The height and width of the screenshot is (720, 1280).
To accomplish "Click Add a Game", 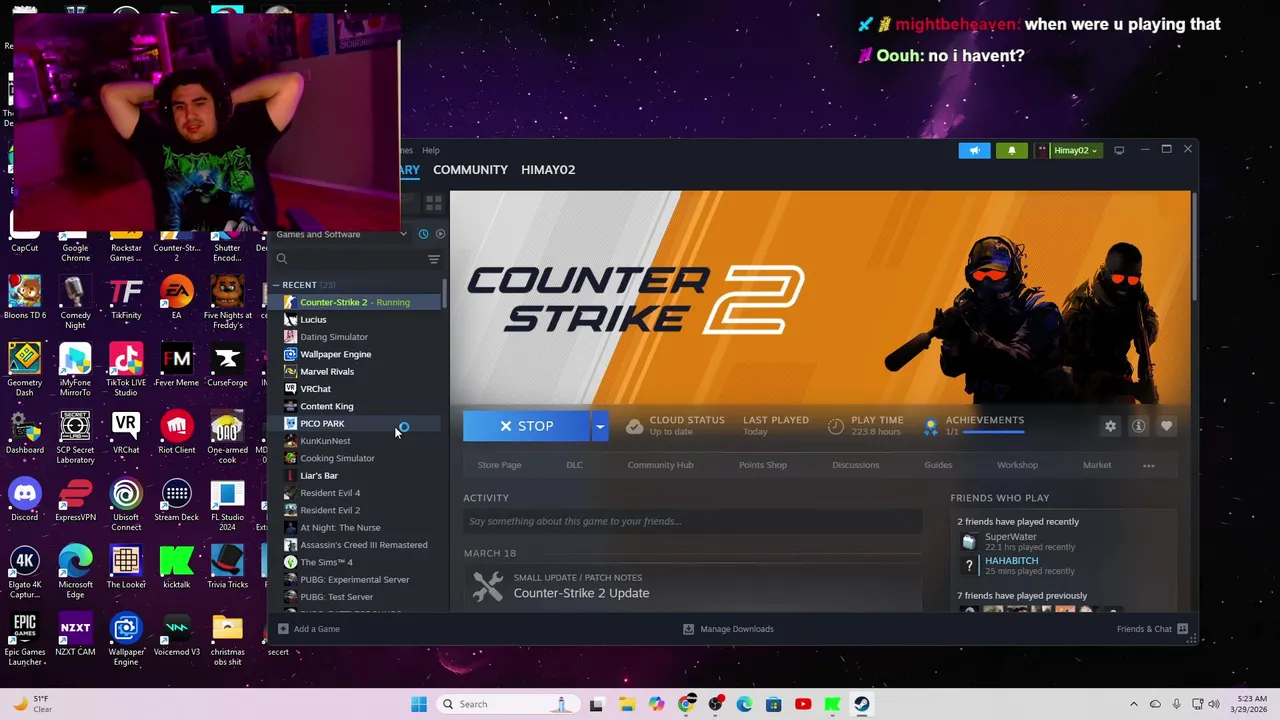I will point(308,629).
